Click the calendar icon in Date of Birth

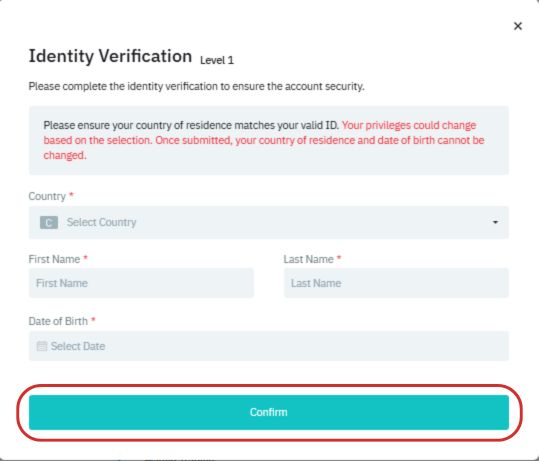42,346
